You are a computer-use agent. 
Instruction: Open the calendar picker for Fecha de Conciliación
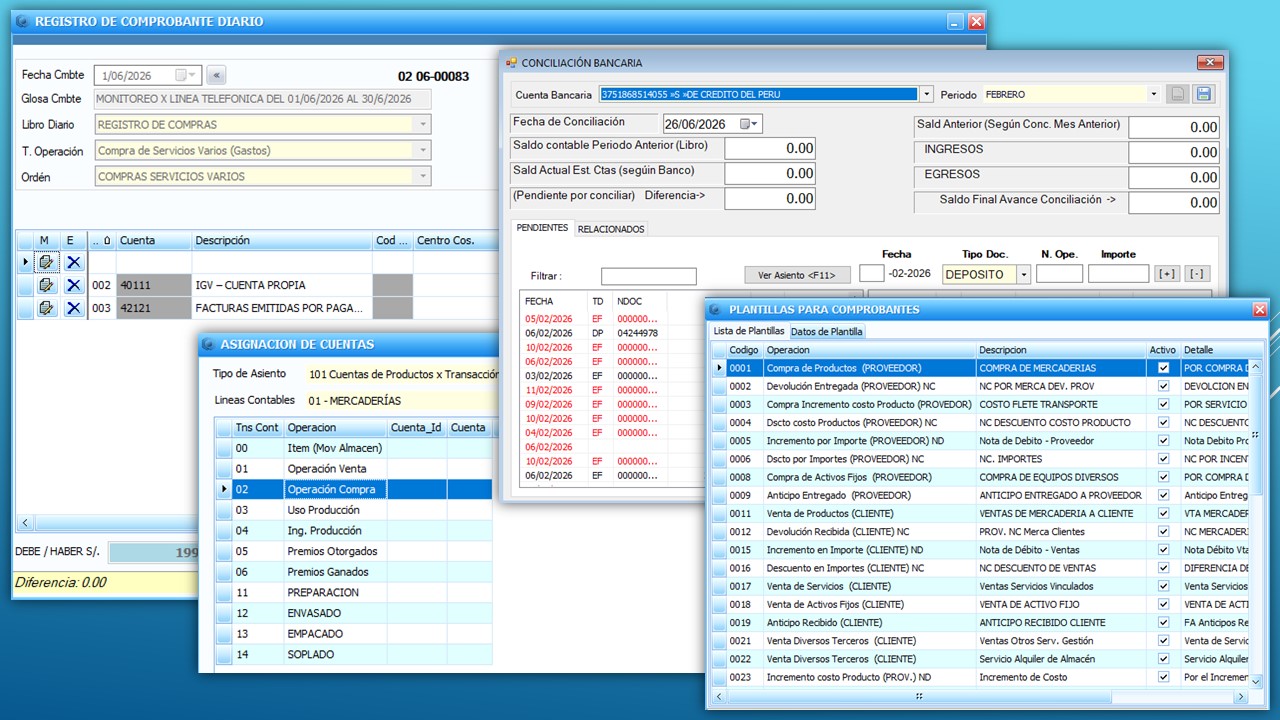(750, 124)
